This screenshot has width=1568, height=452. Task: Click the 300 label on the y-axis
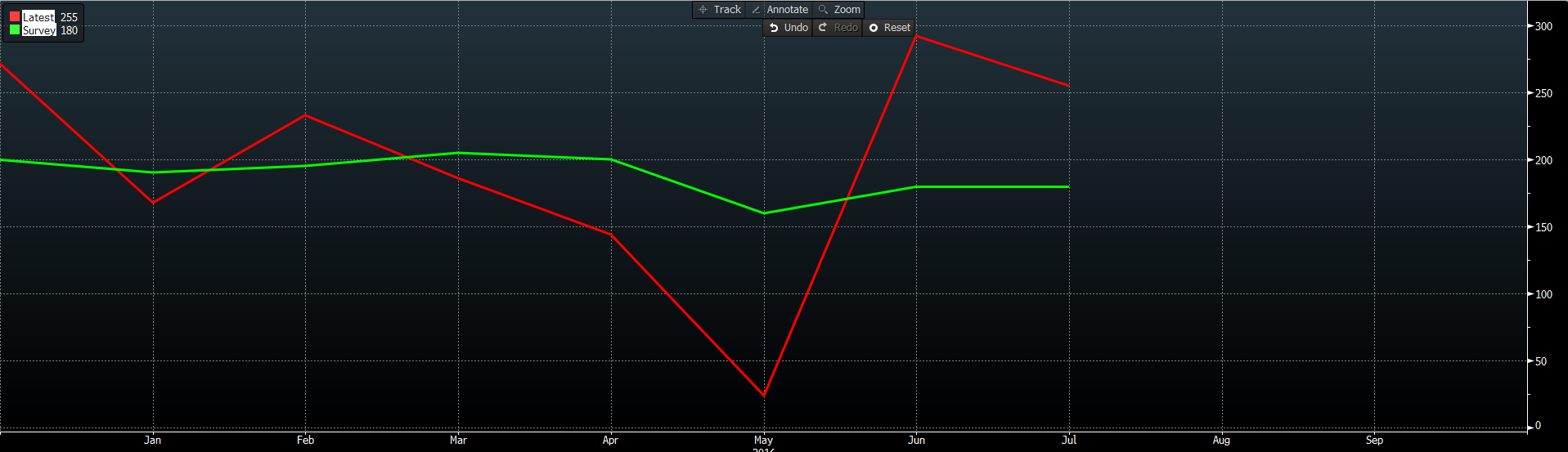[1543, 26]
